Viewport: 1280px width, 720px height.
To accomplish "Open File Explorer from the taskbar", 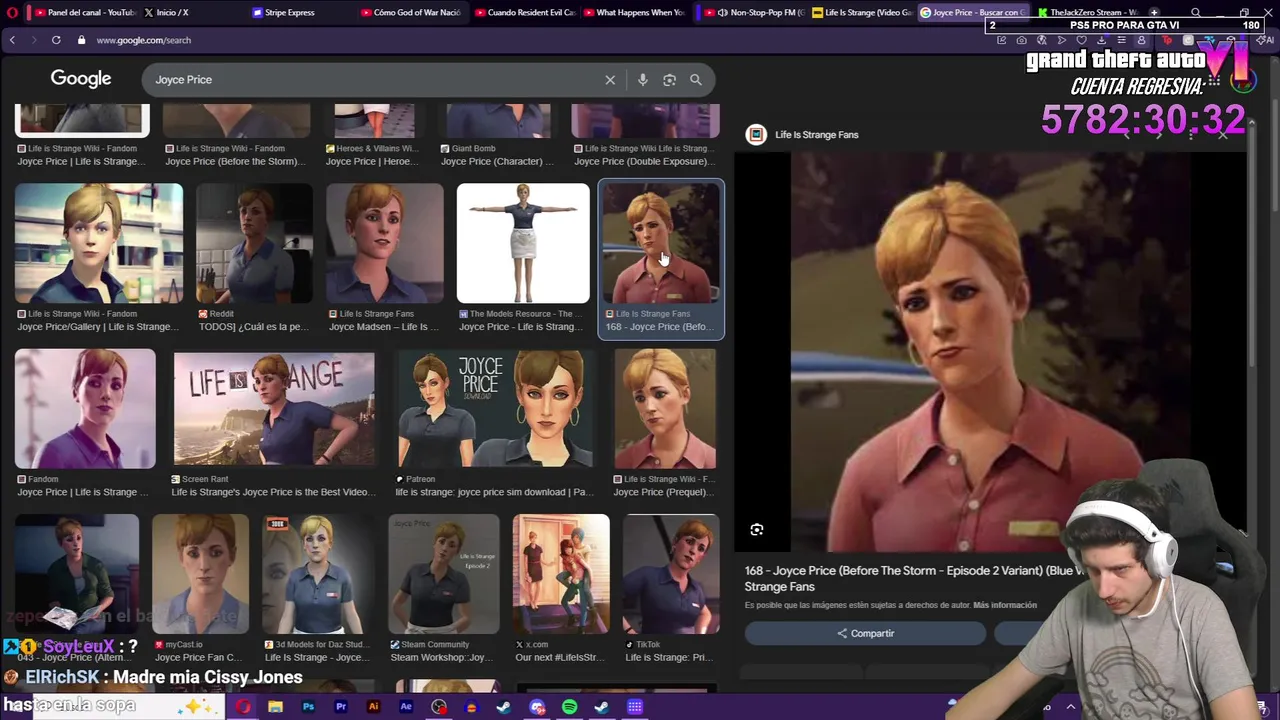I will pyautogui.click(x=275, y=707).
